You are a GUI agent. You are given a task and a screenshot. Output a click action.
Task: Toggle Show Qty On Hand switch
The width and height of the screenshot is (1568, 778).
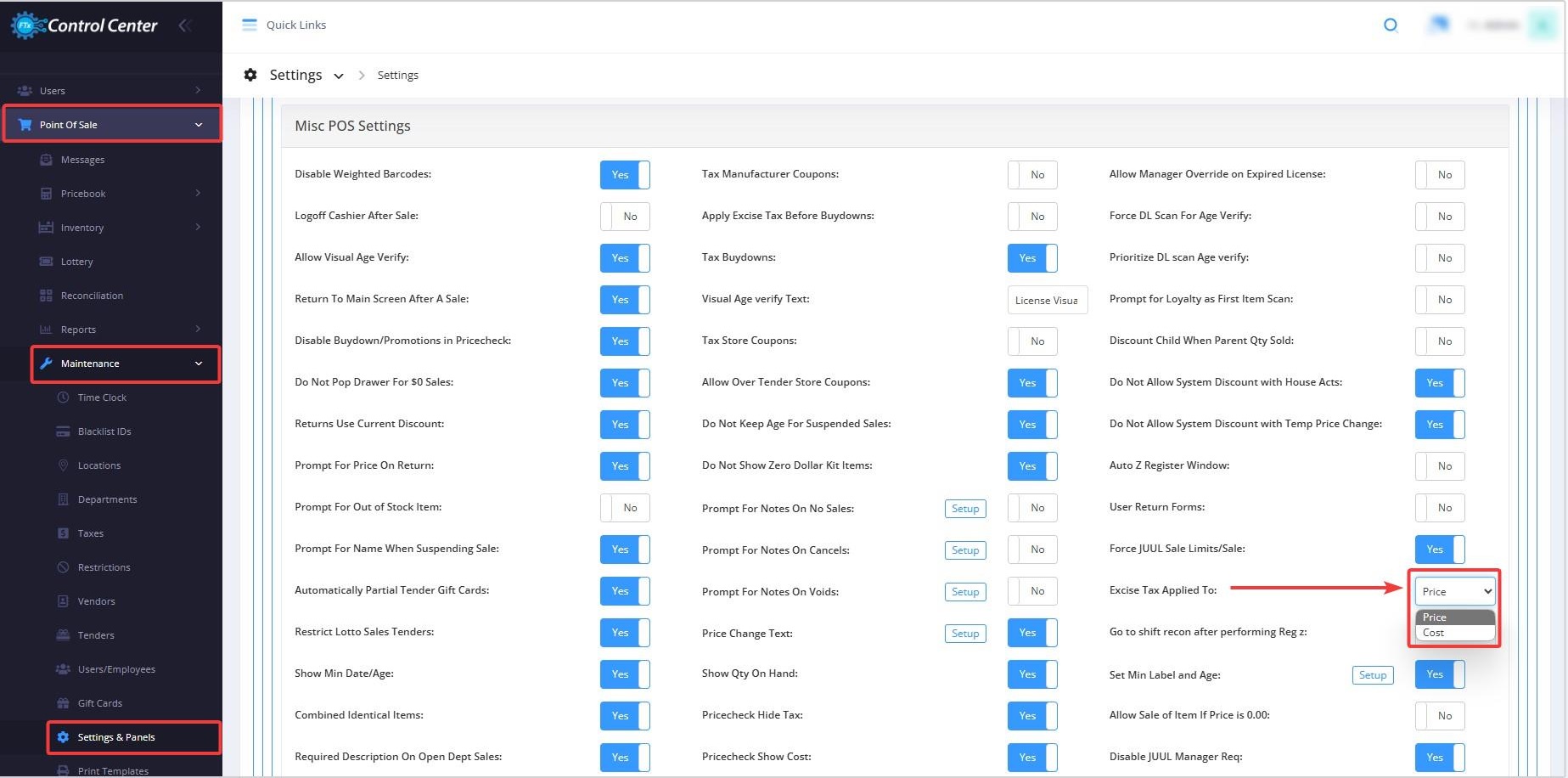coord(1032,674)
